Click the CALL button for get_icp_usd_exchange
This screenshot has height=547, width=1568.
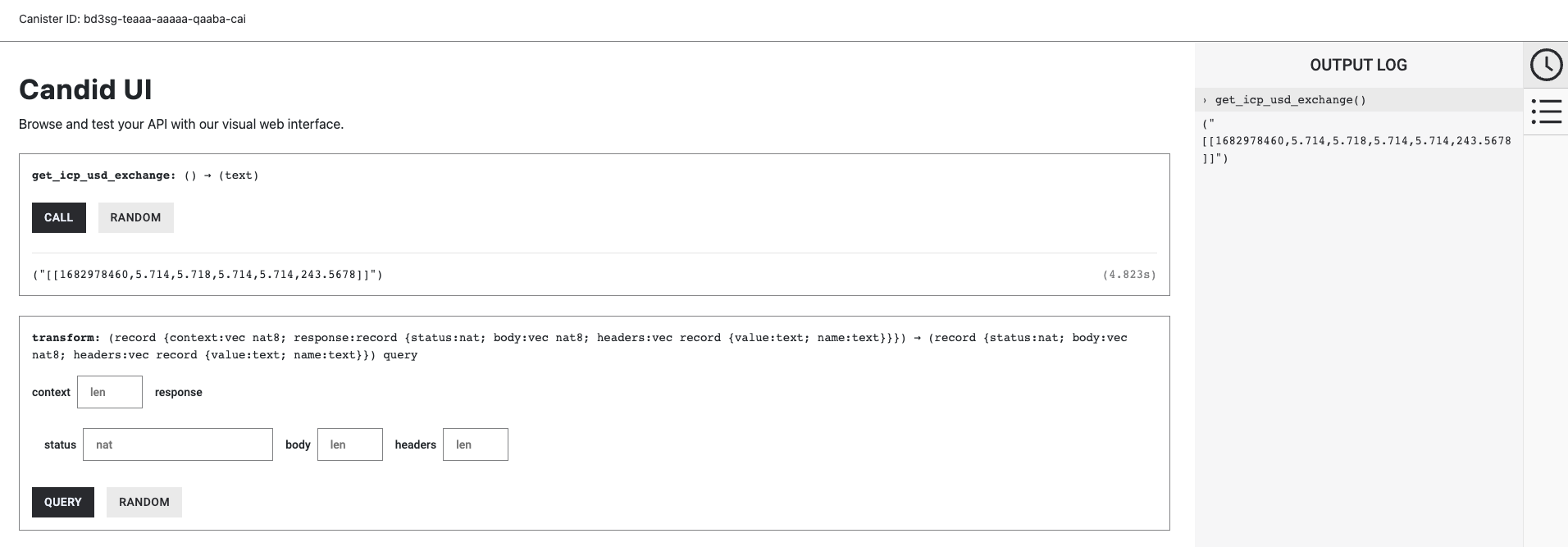pyautogui.click(x=59, y=217)
